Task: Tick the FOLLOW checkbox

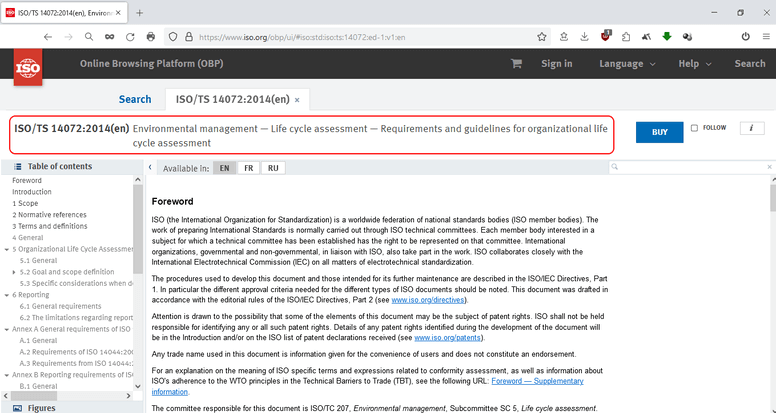Action: pyautogui.click(x=694, y=128)
